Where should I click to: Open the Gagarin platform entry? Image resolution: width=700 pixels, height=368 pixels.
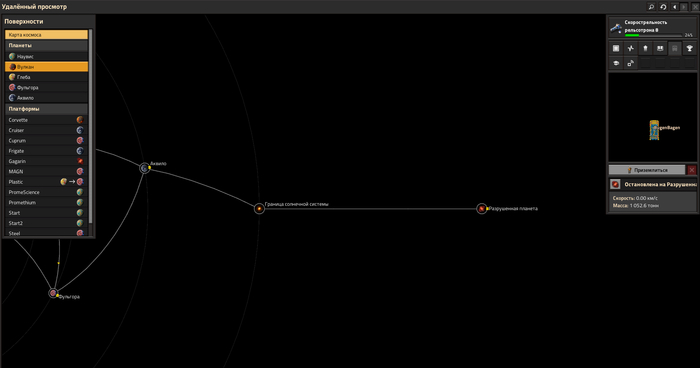point(46,161)
